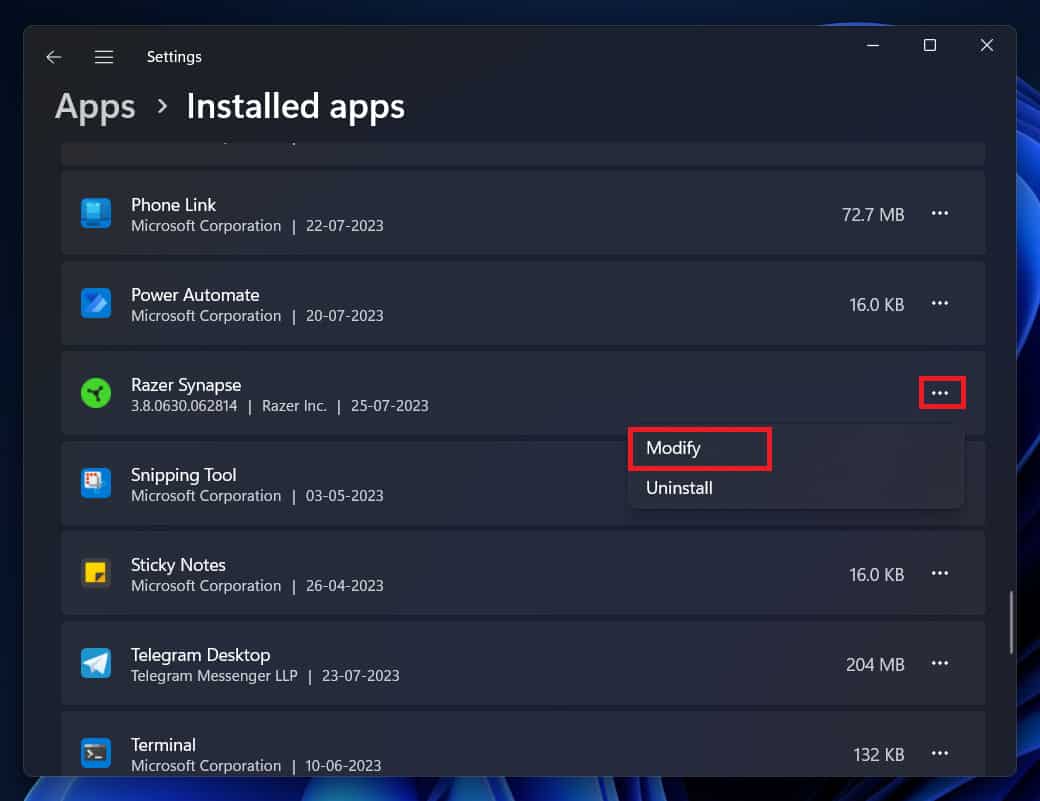This screenshot has height=801, width=1040.
Task: Maximize the Settings window
Action: (x=930, y=45)
